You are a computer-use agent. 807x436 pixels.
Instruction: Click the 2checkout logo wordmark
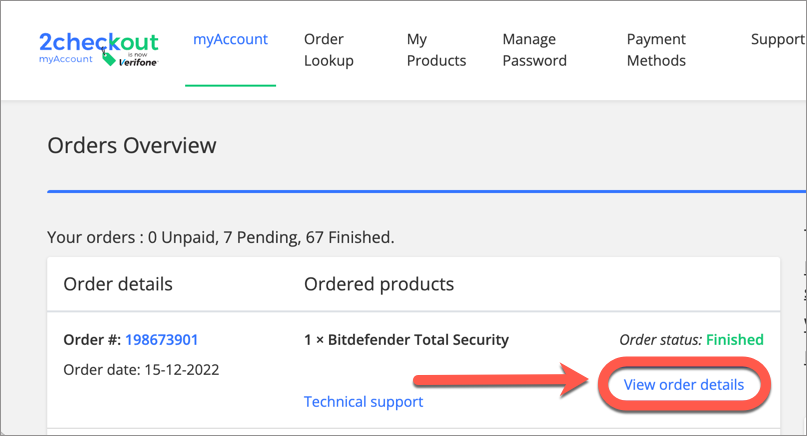[99, 42]
